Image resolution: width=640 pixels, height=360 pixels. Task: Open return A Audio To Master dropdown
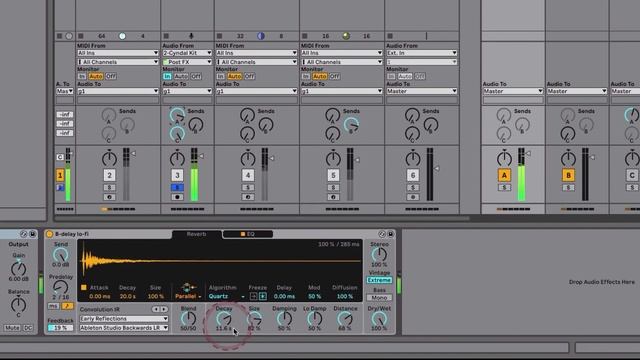click(x=513, y=91)
